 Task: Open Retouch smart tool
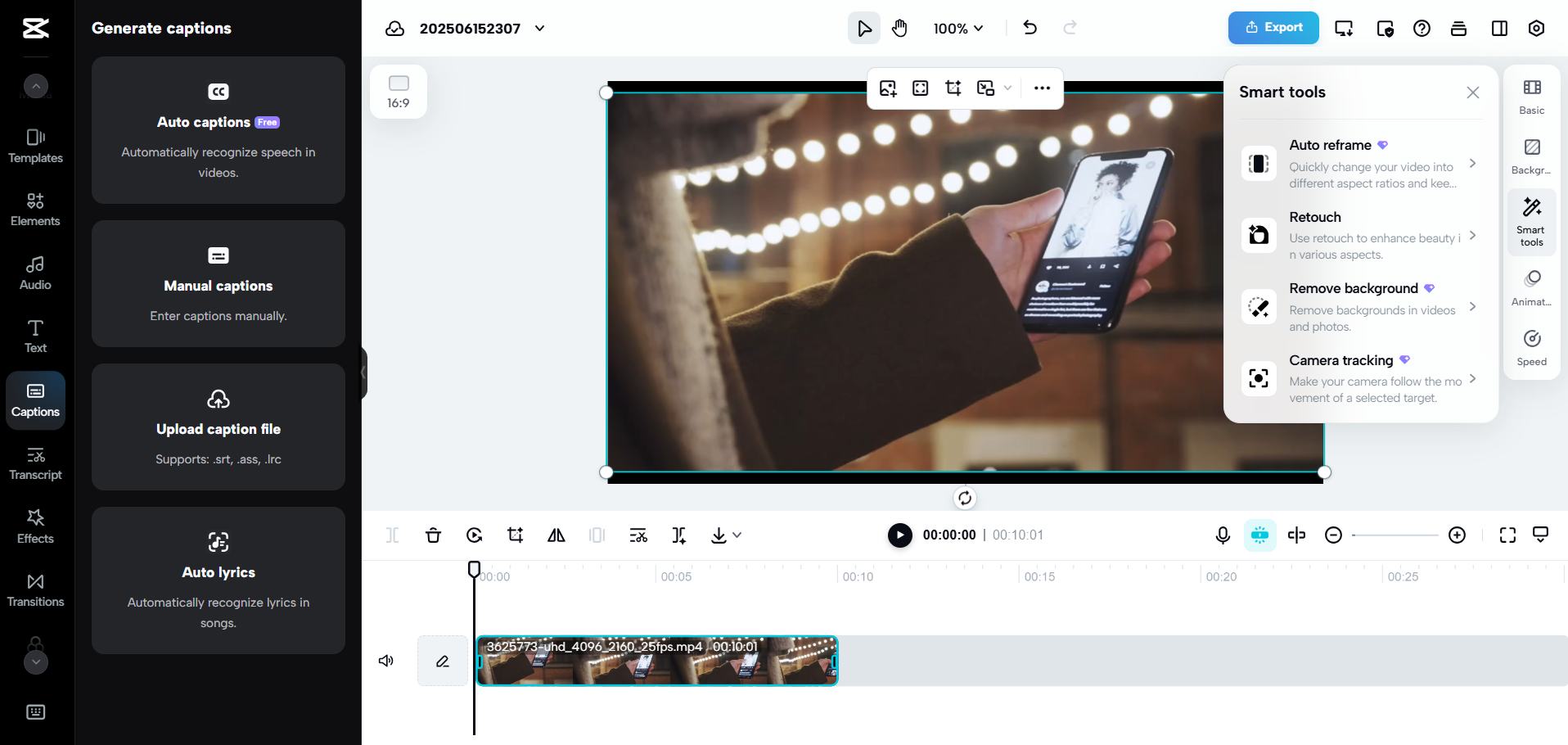tap(1361, 236)
